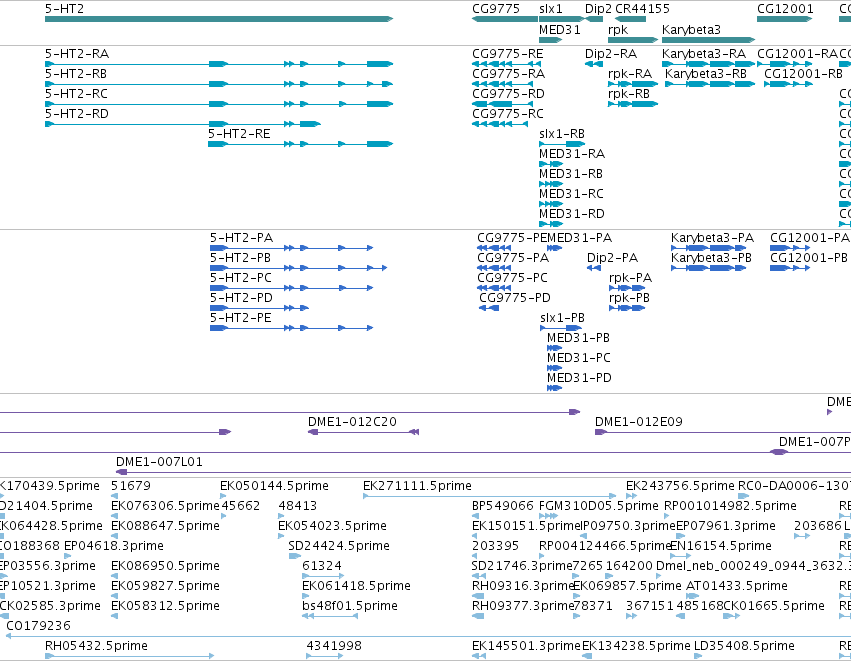The height and width of the screenshot is (661, 851).
Task: Click protein 5-HT2-PA label
Action: coord(242,238)
